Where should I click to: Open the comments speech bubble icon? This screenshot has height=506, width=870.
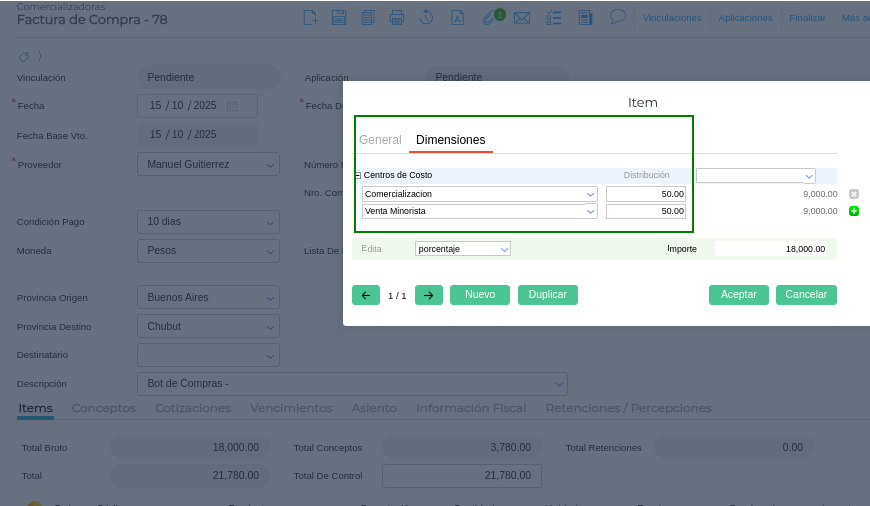click(617, 17)
